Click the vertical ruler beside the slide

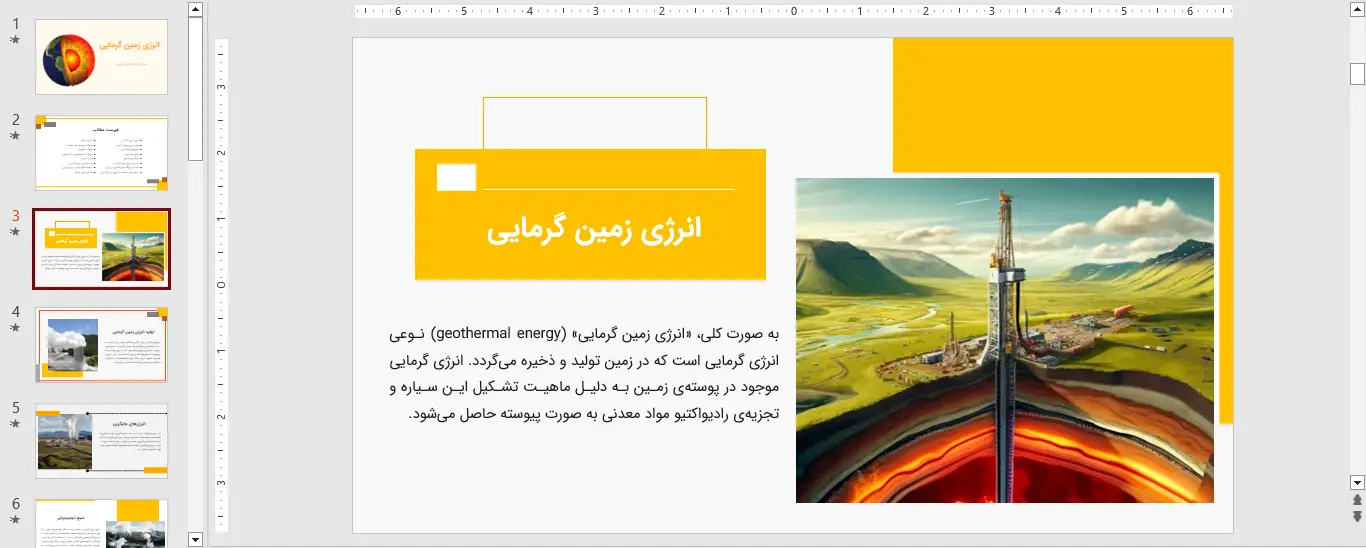222,285
